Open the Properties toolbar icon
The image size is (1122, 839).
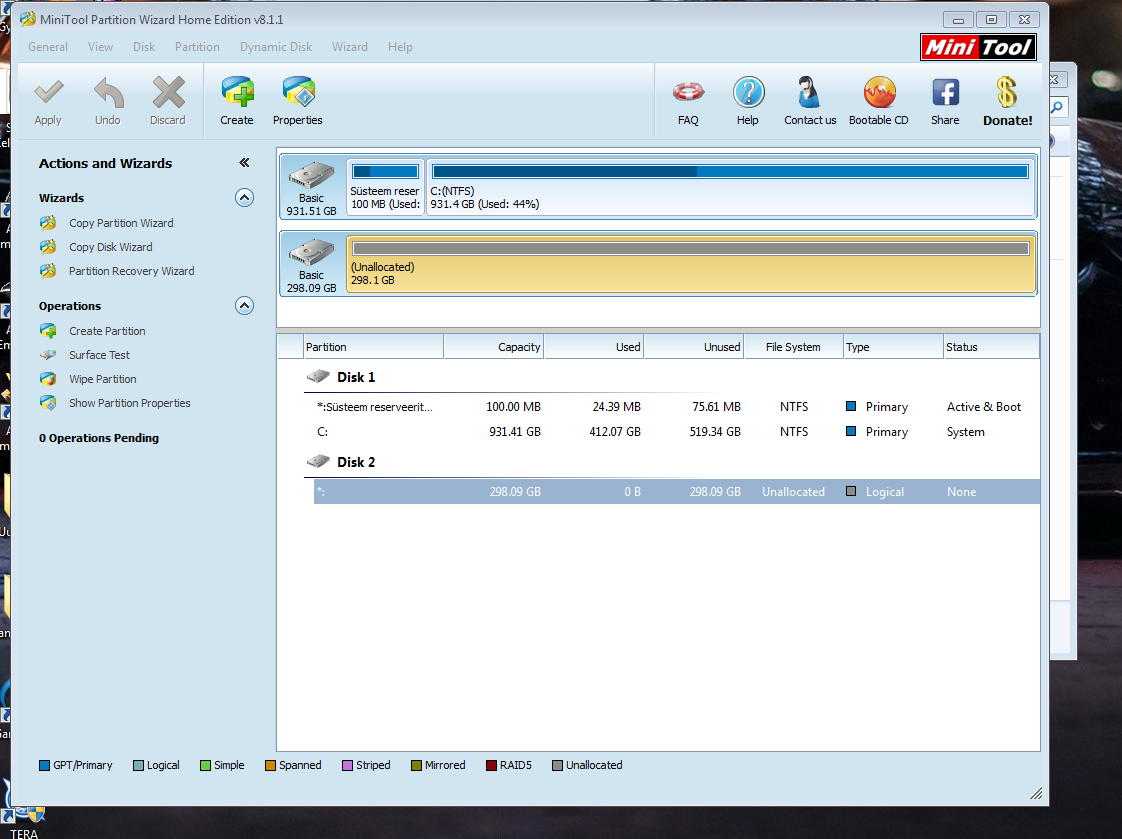[298, 92]
